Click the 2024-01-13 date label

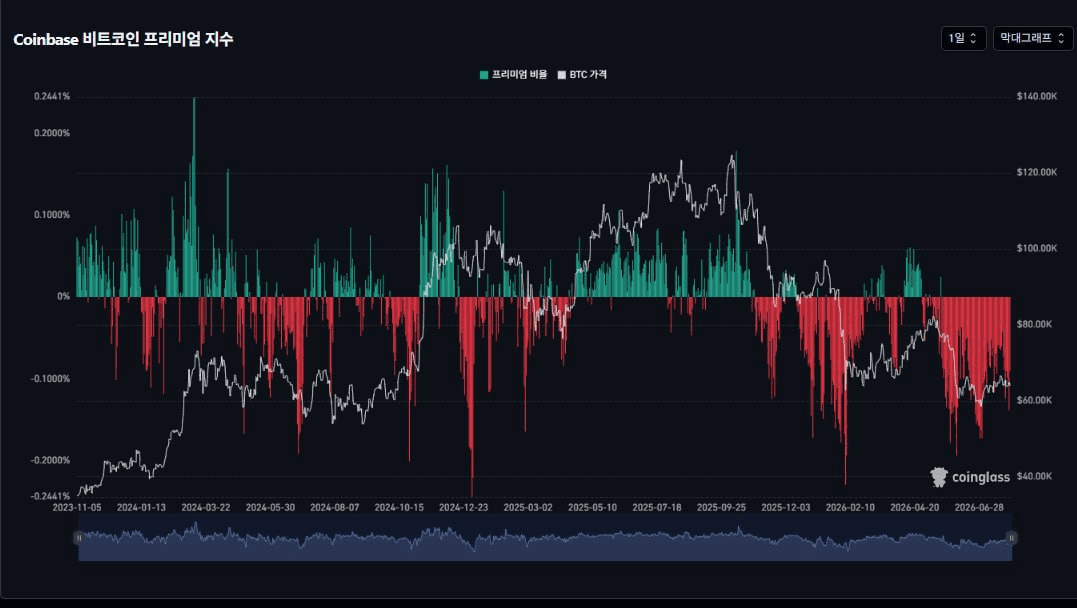coord(141,507)
